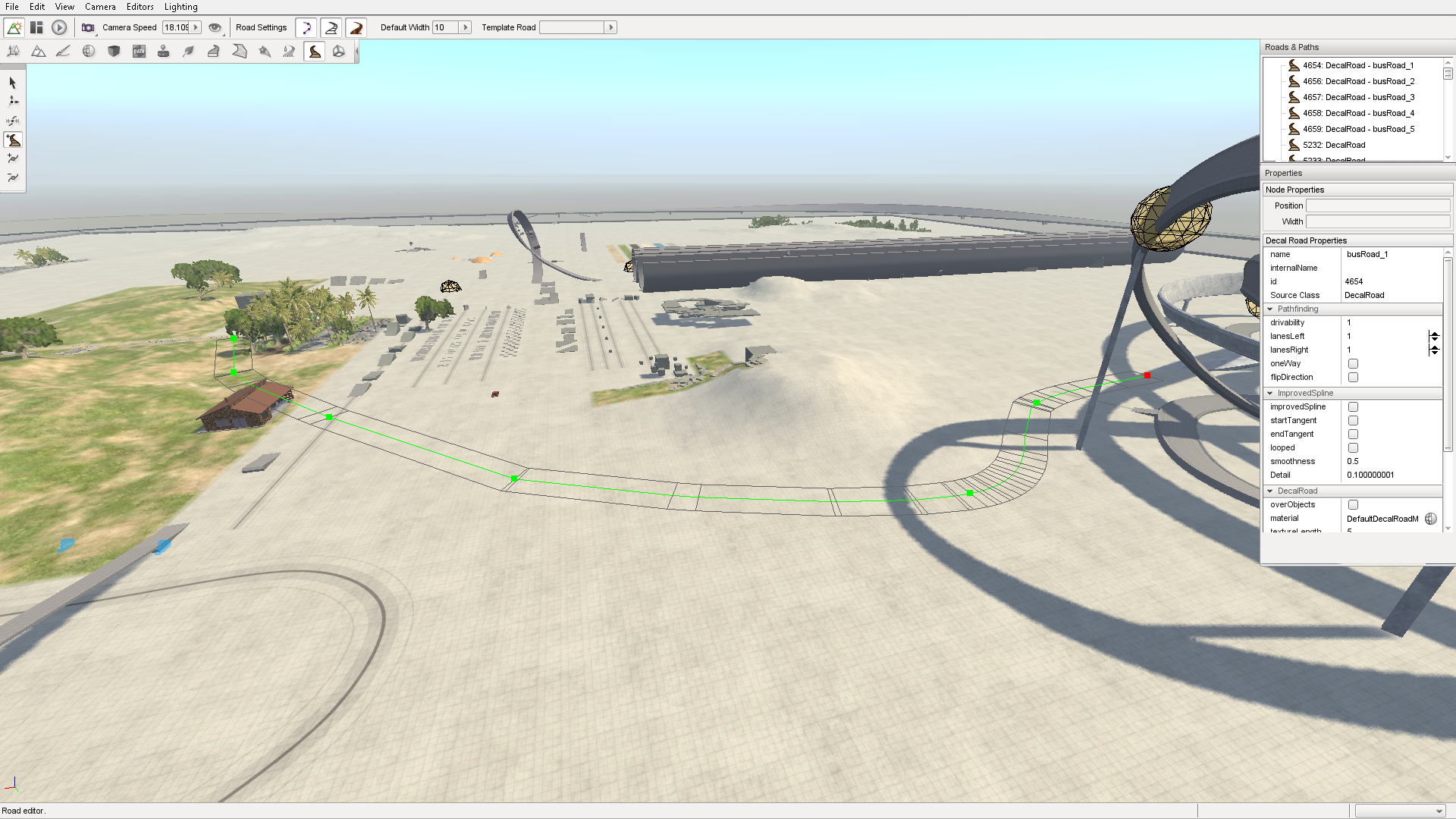Open the camera type selector icon
The height and width of the screenshot is (819, 1456).
[89, 28]
